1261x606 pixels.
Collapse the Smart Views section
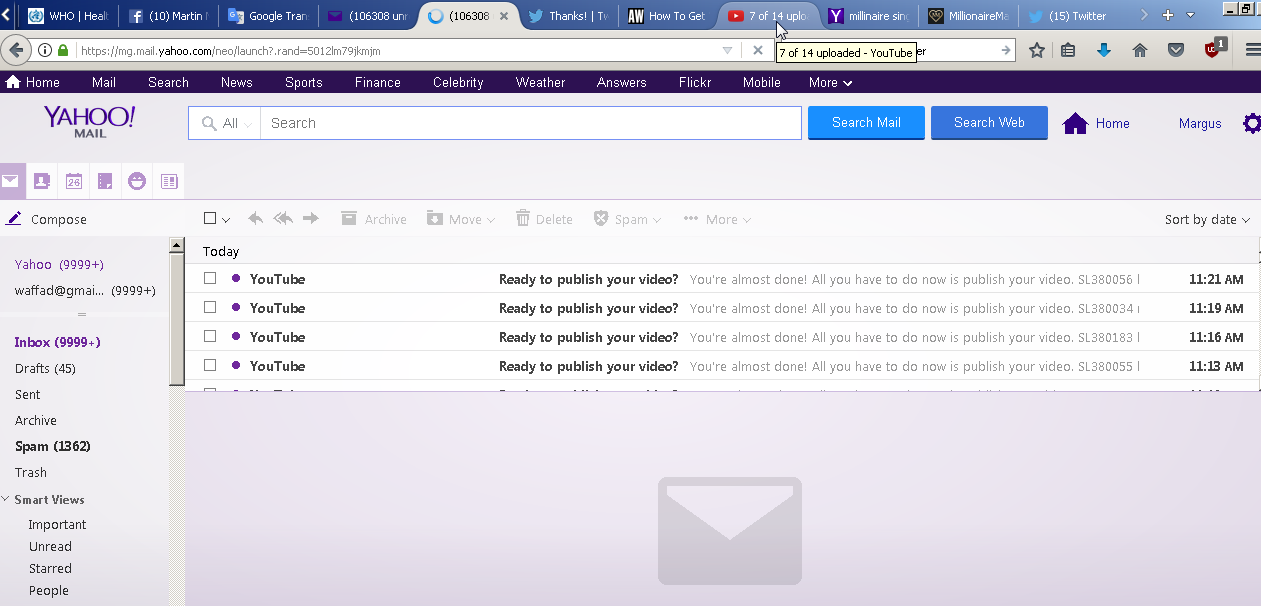tap(6, 499)
